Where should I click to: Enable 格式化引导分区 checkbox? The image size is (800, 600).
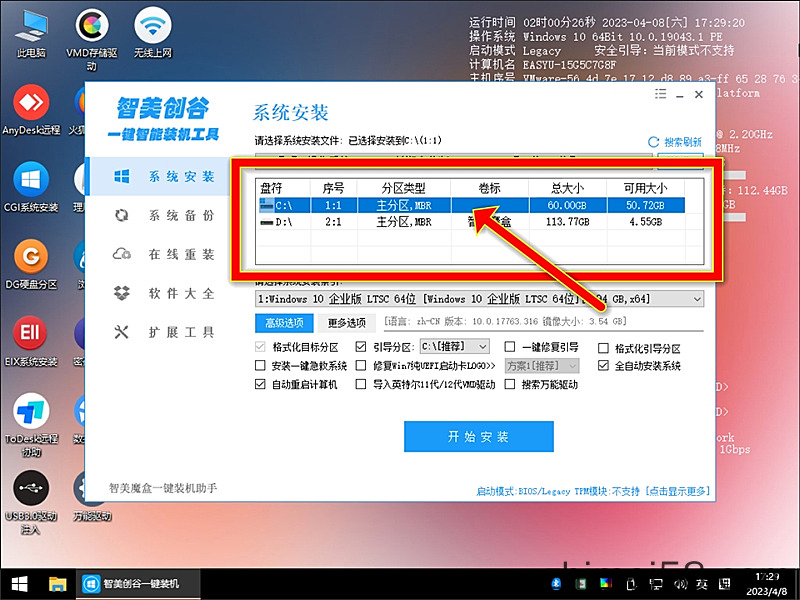click(x=603, y=348)
